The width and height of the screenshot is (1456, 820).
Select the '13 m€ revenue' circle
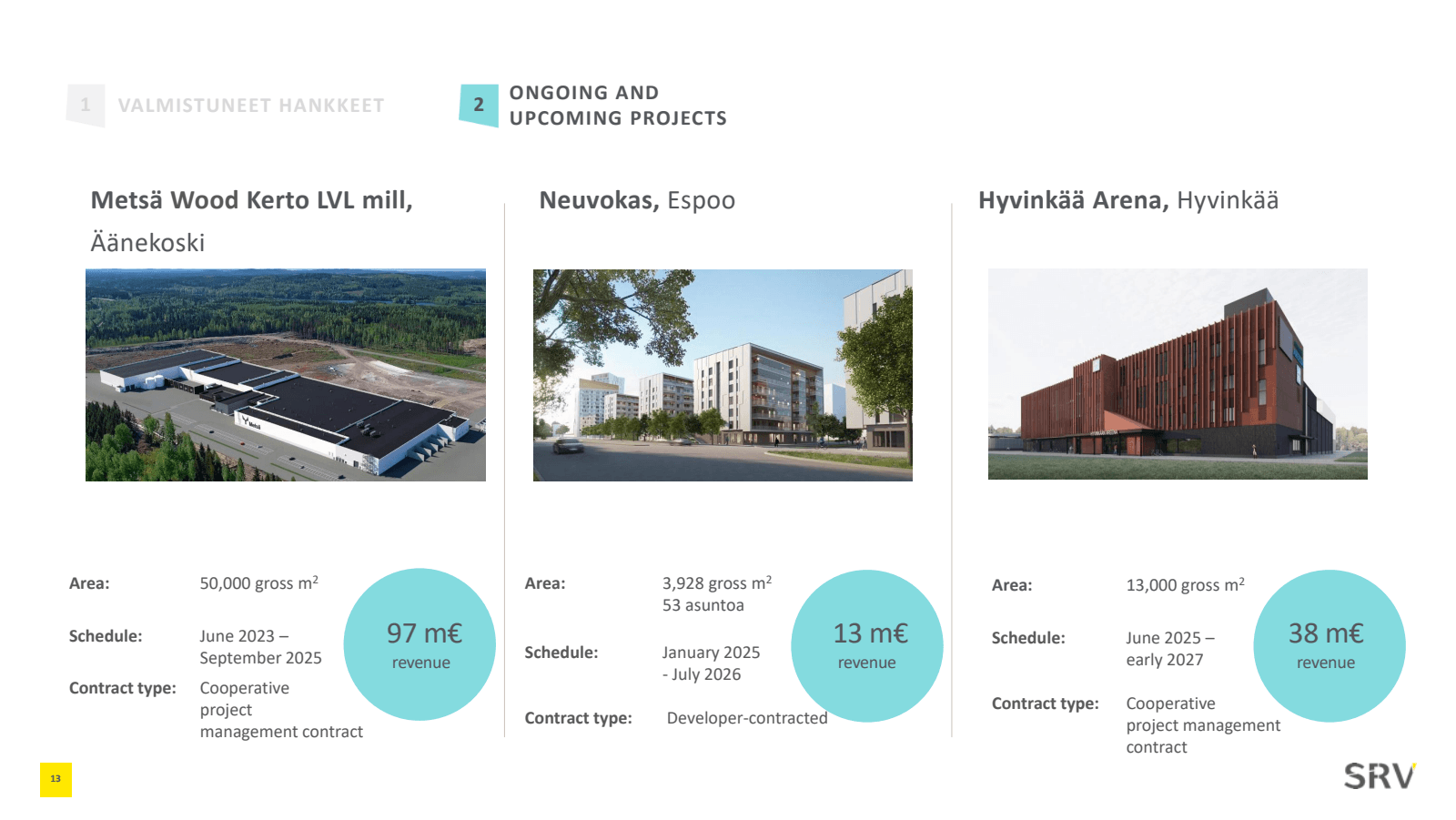(867, 646)
